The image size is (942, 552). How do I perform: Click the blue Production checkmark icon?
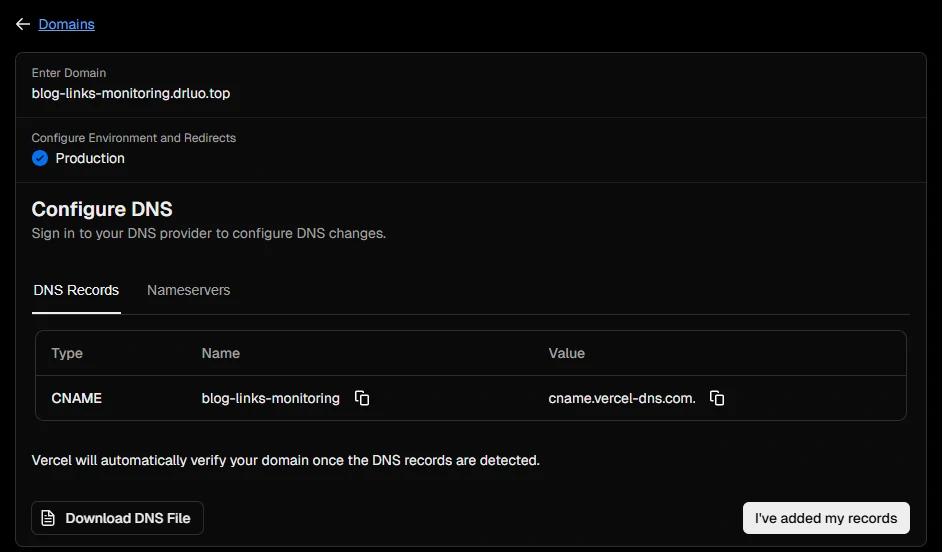pyautogui.click(x=40, y=158)
